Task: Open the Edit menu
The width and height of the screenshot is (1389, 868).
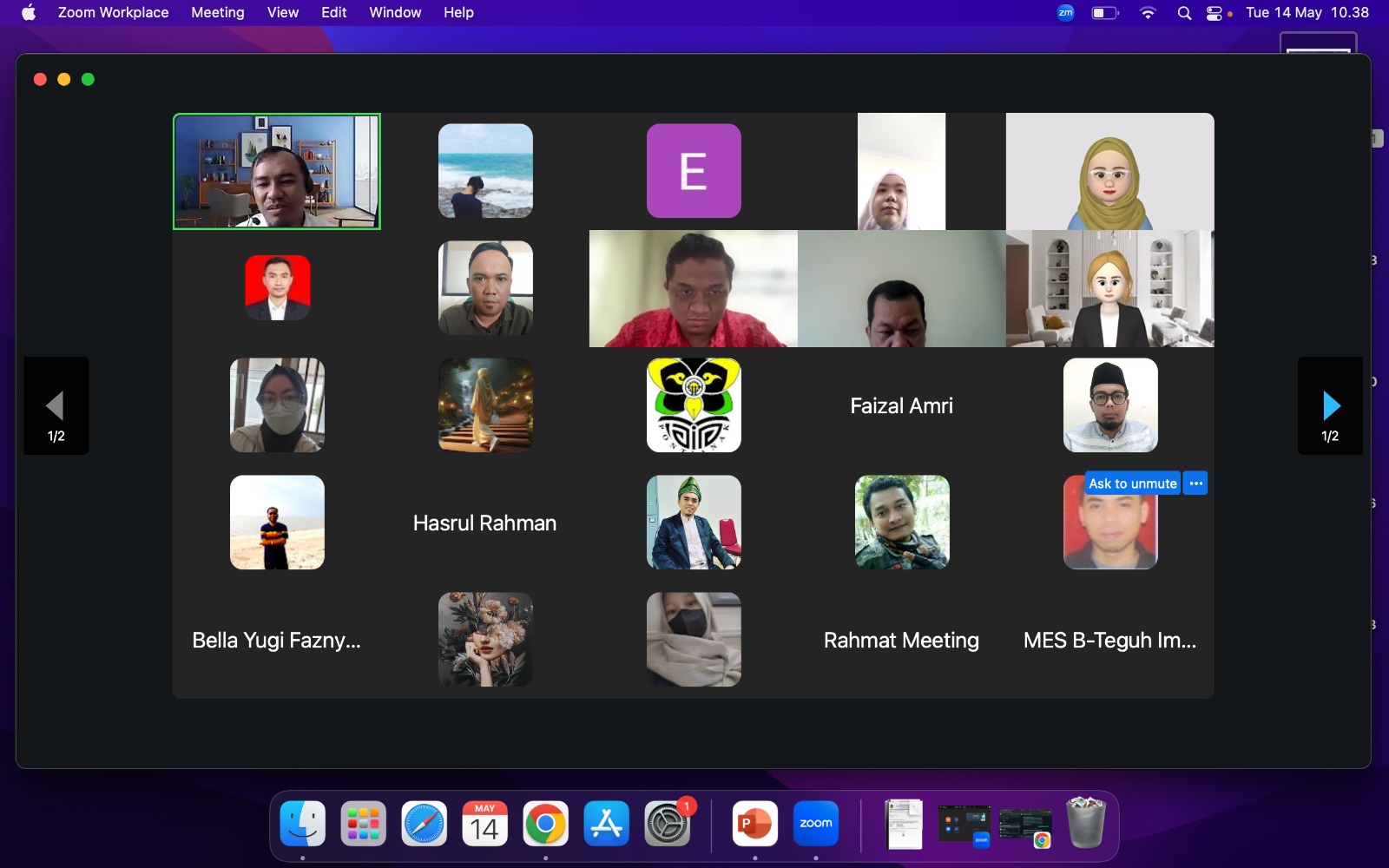Action: 333,12
